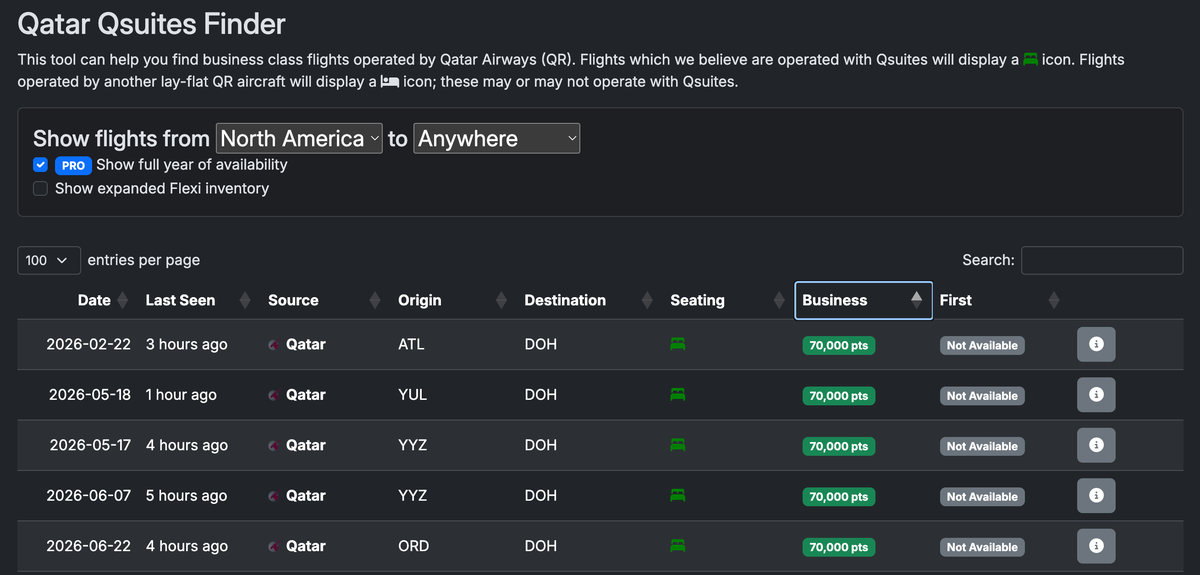The height and width of the screenshot is (575, 1200).
Task: Click 70,000 pts badge in ATL row
Action: 838,345
